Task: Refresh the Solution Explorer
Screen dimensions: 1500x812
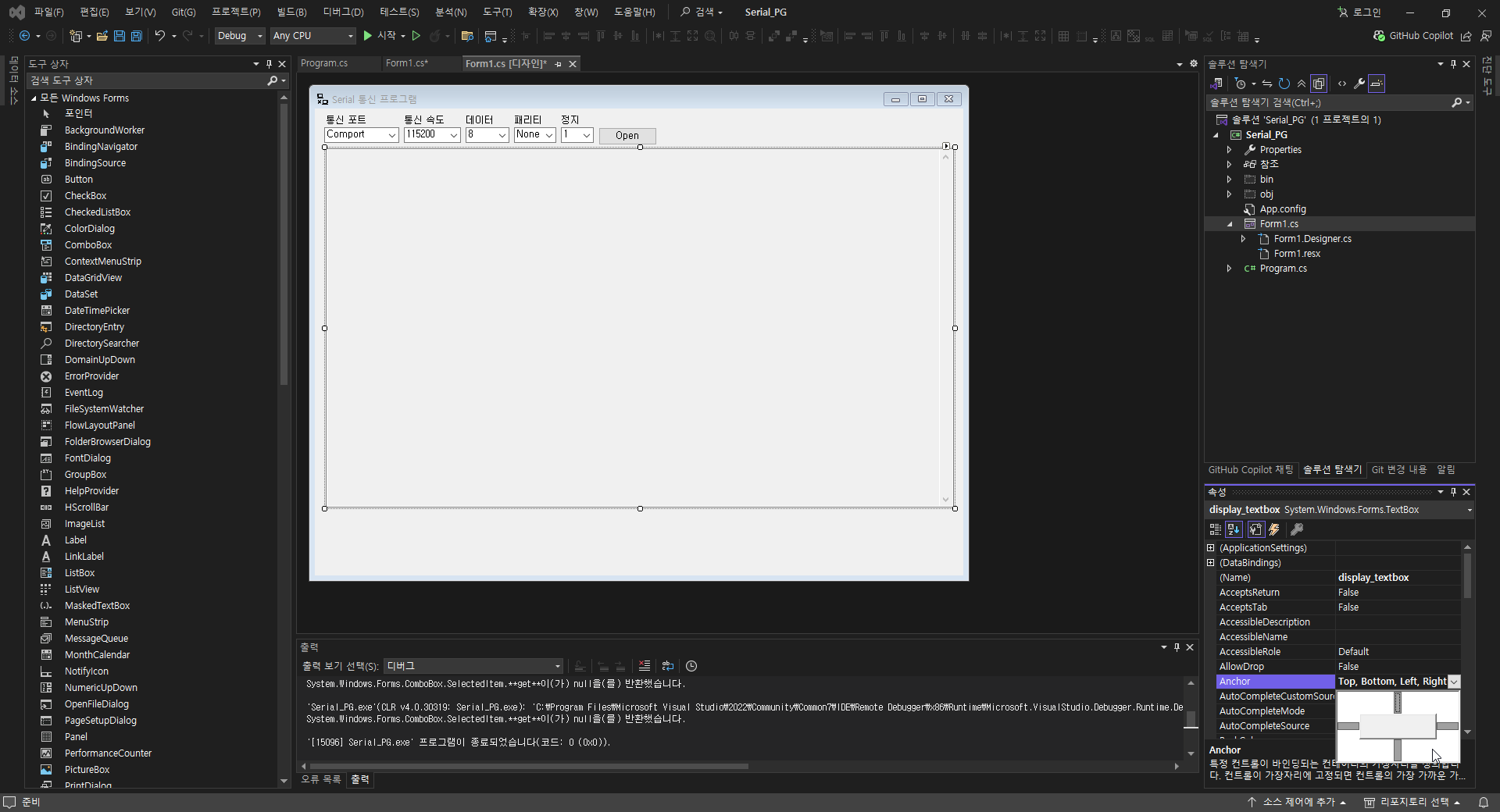Action: coord(1284,84)
